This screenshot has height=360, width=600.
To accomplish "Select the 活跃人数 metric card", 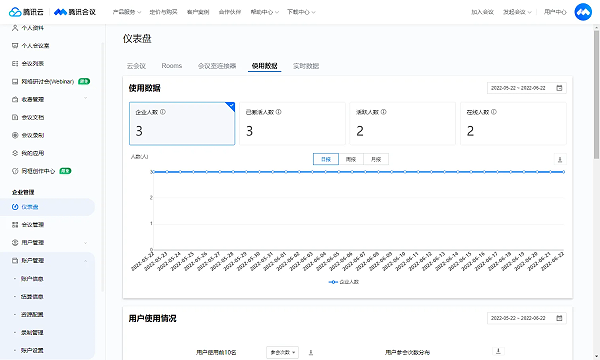I will tap(403, 124).
